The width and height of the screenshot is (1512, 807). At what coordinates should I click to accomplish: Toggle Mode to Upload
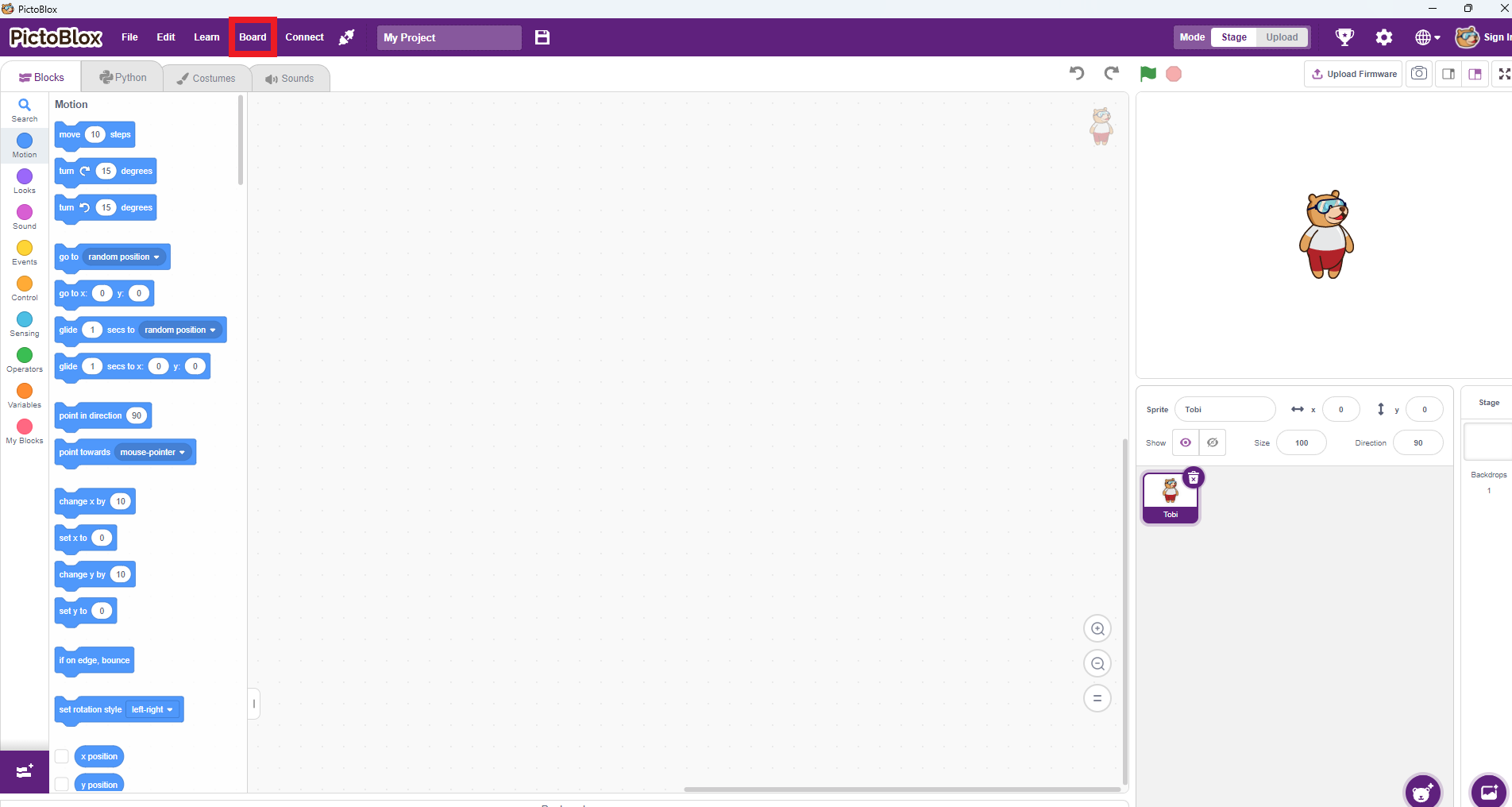pyautogui.click(x=1281, y=37)
